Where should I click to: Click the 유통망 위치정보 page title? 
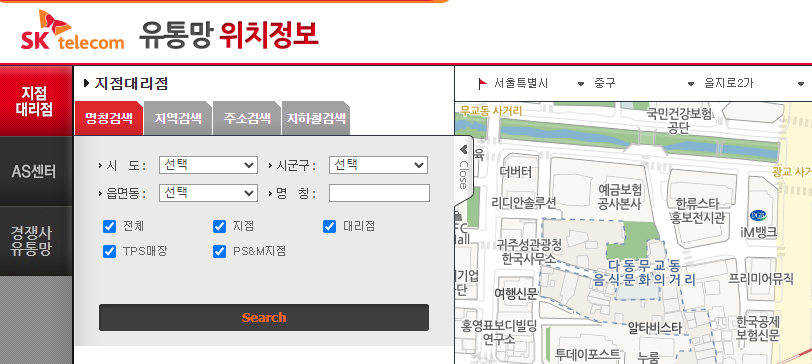tap(228, 35)
